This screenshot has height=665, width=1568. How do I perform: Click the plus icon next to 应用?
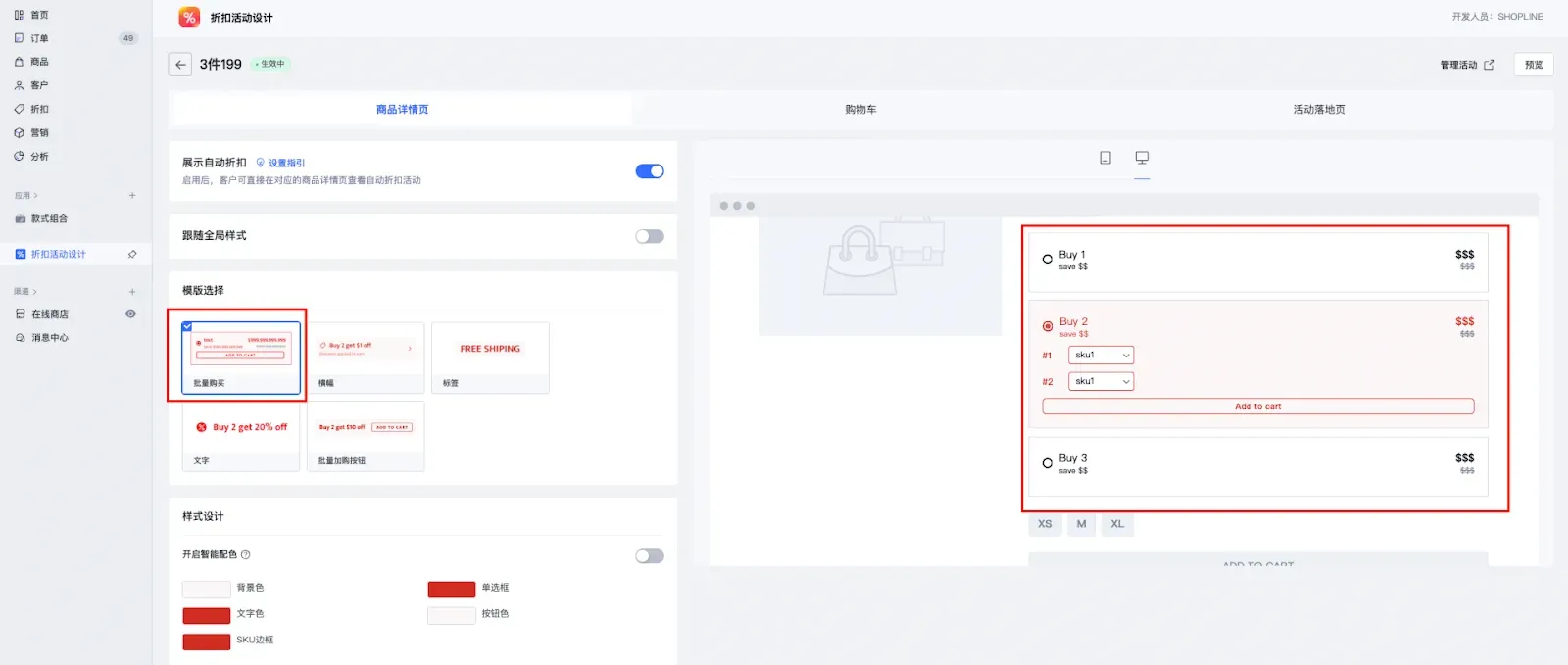pyautogui.click(x=132, y=196)
